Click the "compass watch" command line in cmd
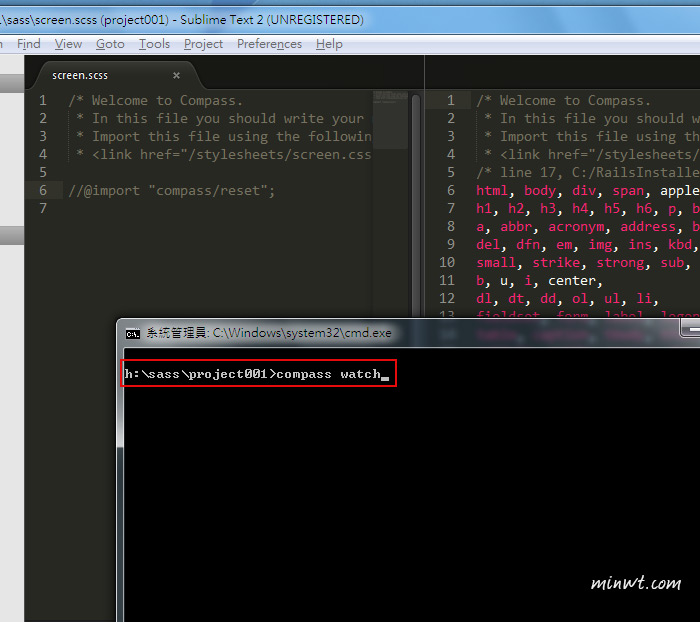 point(257,374)
